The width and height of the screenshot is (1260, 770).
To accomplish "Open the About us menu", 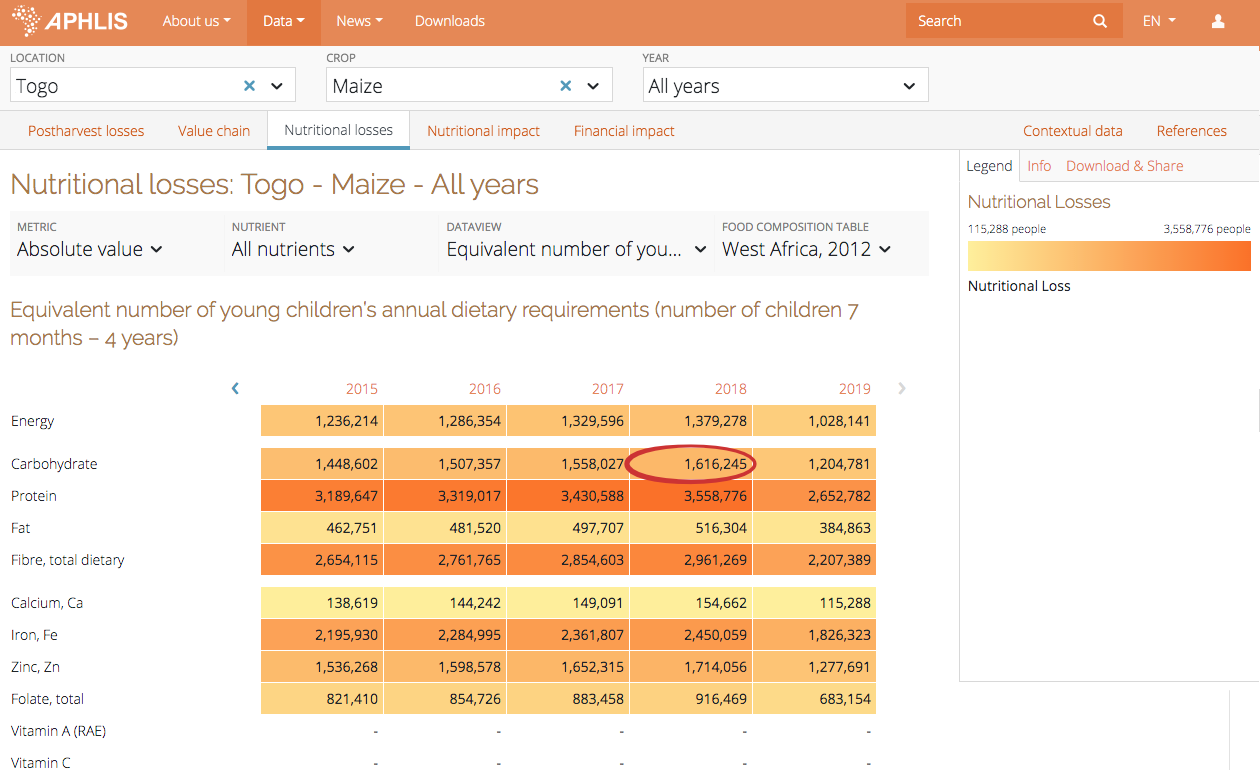I will pyautogui.click(x=197, y=21).
